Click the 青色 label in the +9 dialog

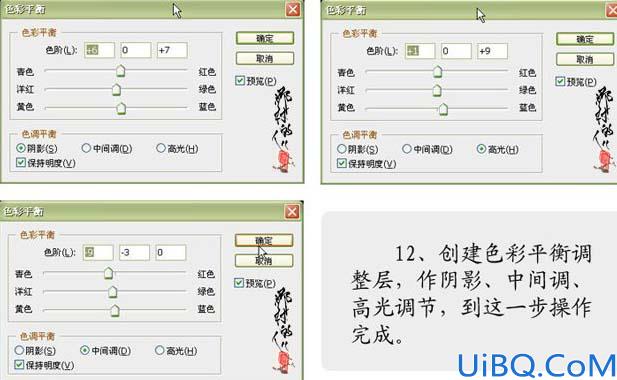pos(346,72)
